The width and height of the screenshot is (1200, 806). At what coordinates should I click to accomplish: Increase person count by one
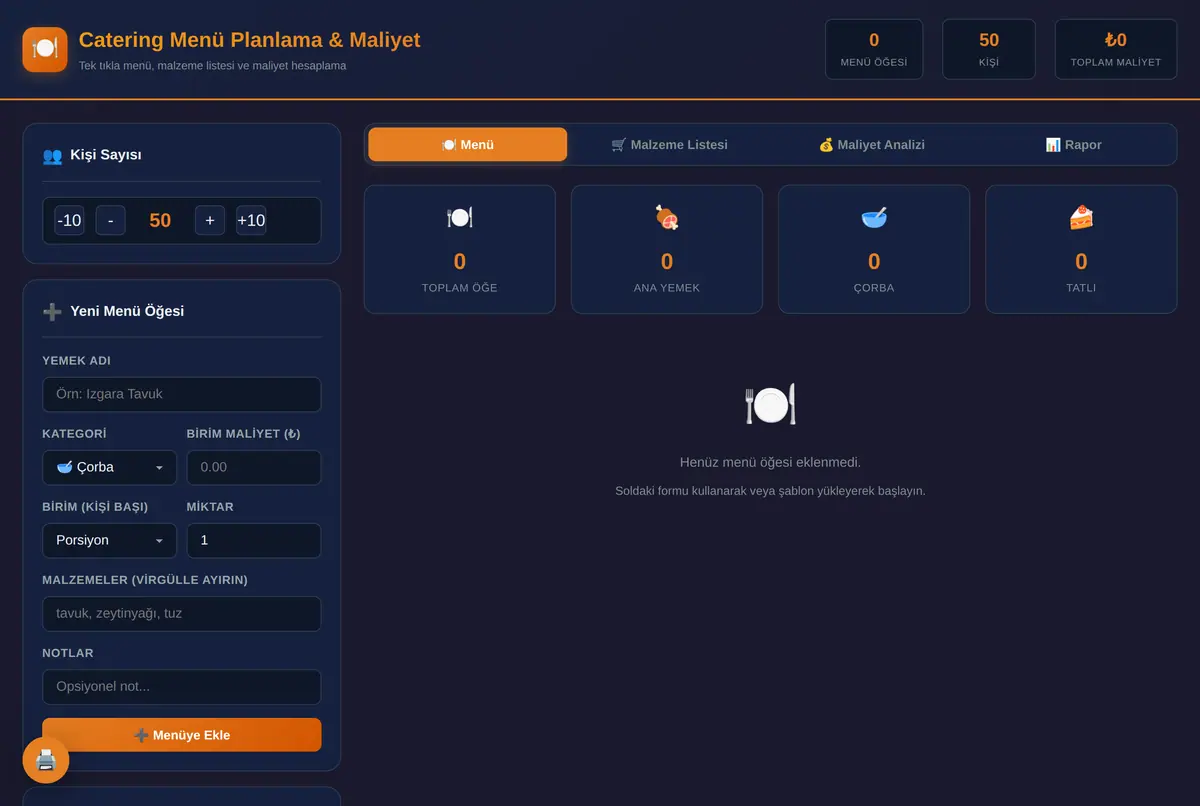coord(210,220)
